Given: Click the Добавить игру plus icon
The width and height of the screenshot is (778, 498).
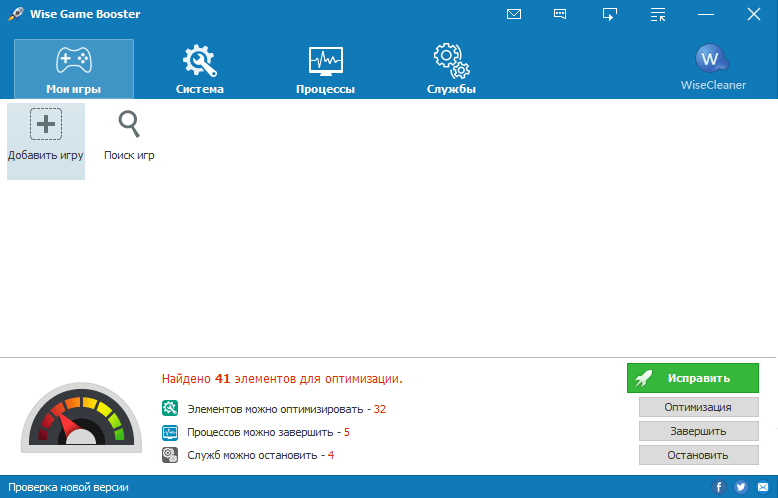Looking at the screenshot, I should [46, 125].
